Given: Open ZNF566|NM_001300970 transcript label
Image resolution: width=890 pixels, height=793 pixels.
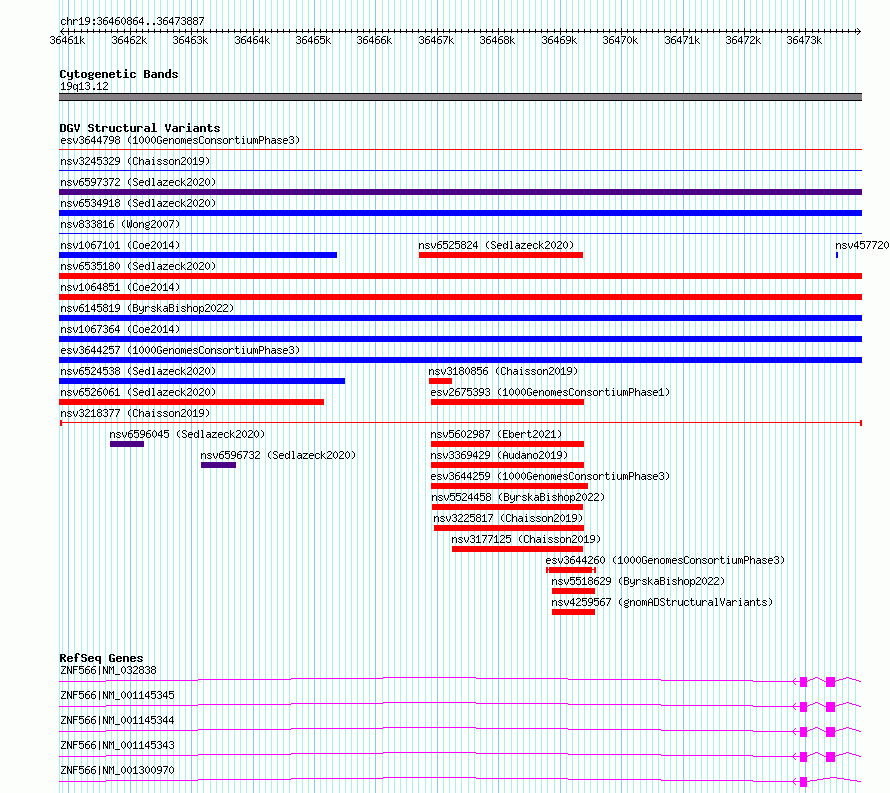Looking at the screenshot, I should click(117, 770).
